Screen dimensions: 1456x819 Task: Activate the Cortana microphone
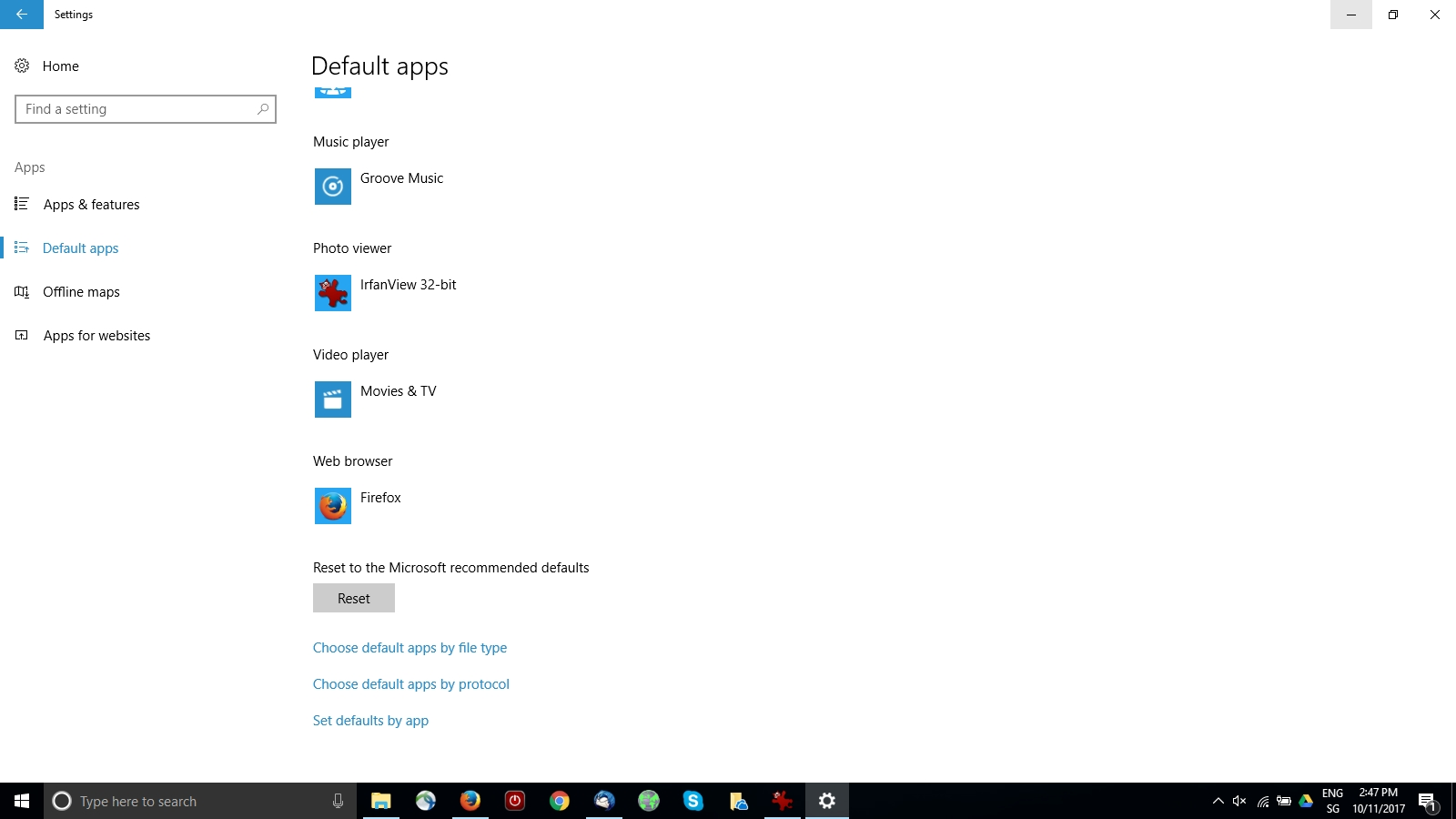[338, 801]
